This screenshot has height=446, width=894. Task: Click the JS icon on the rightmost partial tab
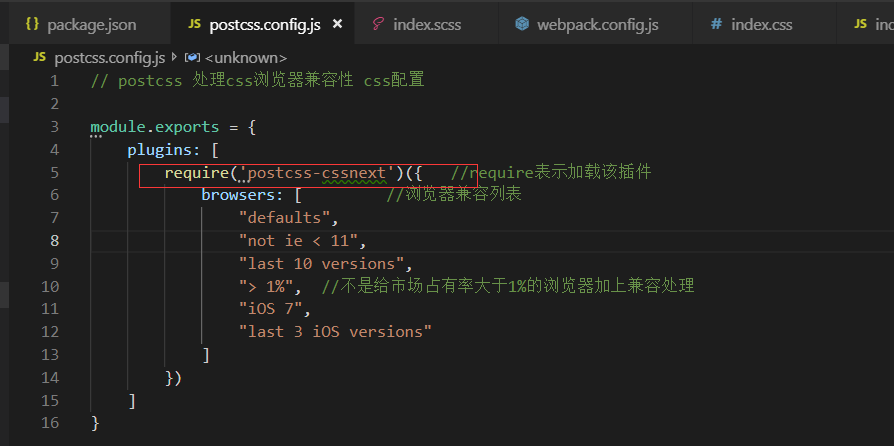point(860,23)
